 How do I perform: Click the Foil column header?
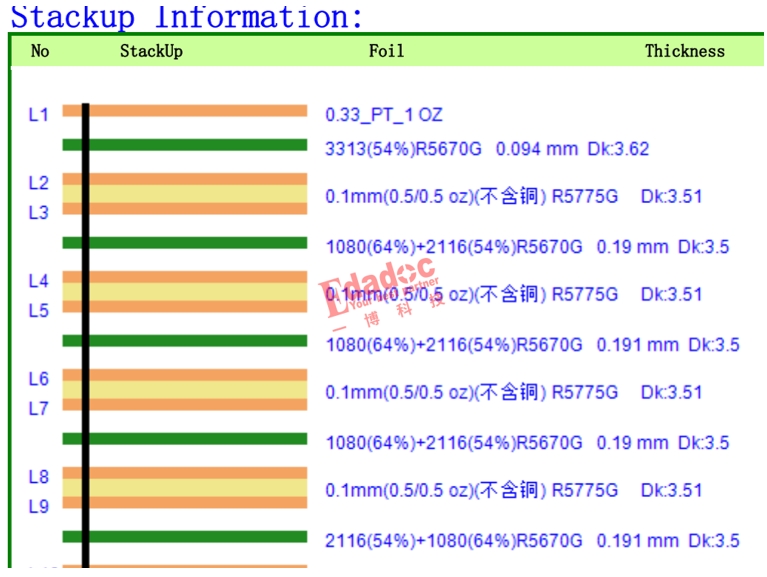tap(386, 51)
